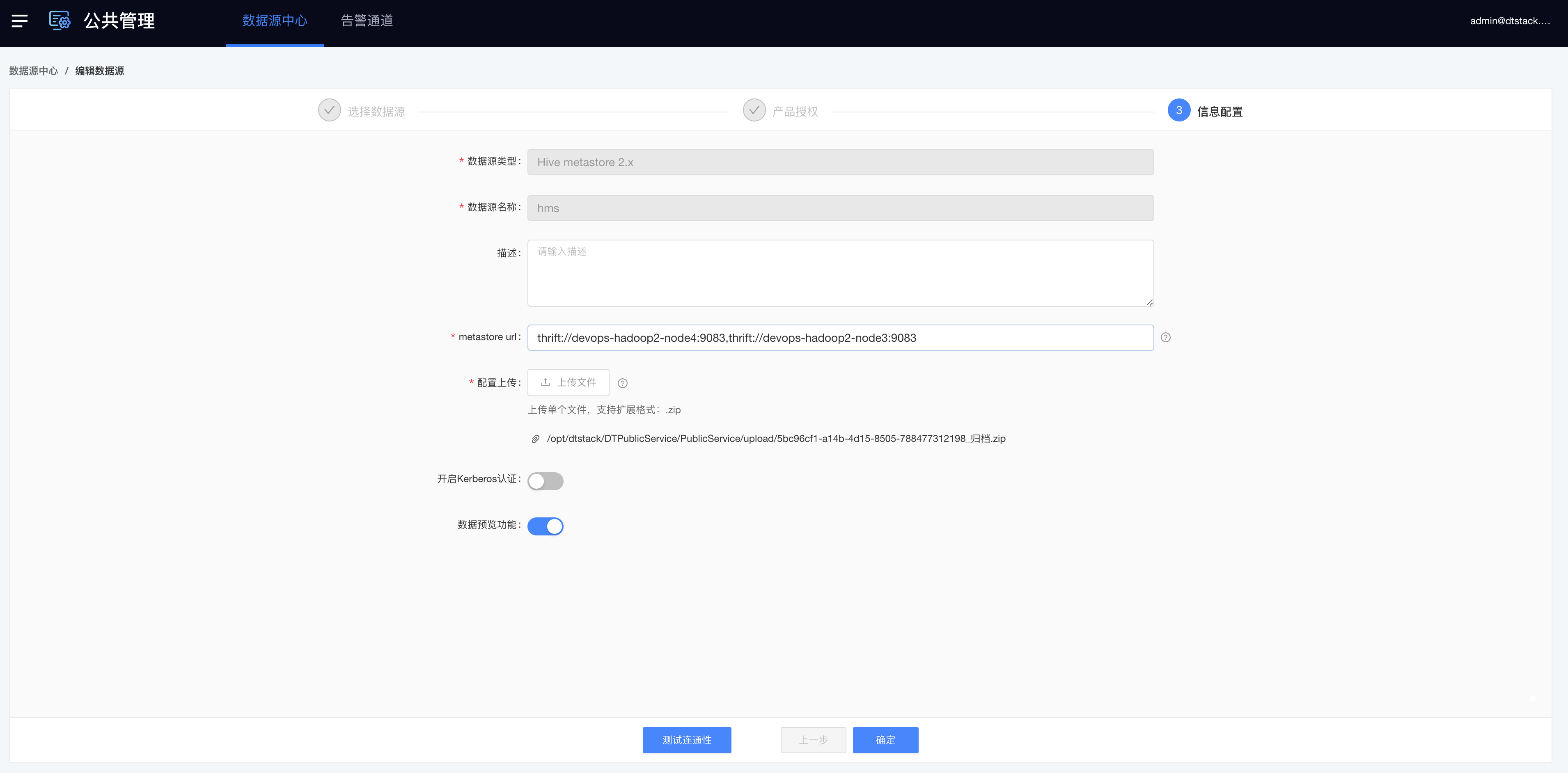Click the help icon next to metastore url
Screen dimensions: 1568x773
(x=1166, y=337)
